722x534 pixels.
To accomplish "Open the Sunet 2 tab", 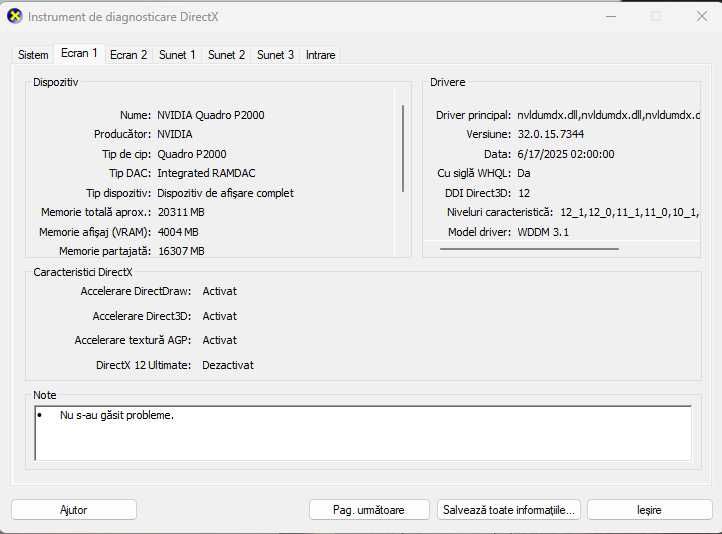I will [x=227, y=55].
